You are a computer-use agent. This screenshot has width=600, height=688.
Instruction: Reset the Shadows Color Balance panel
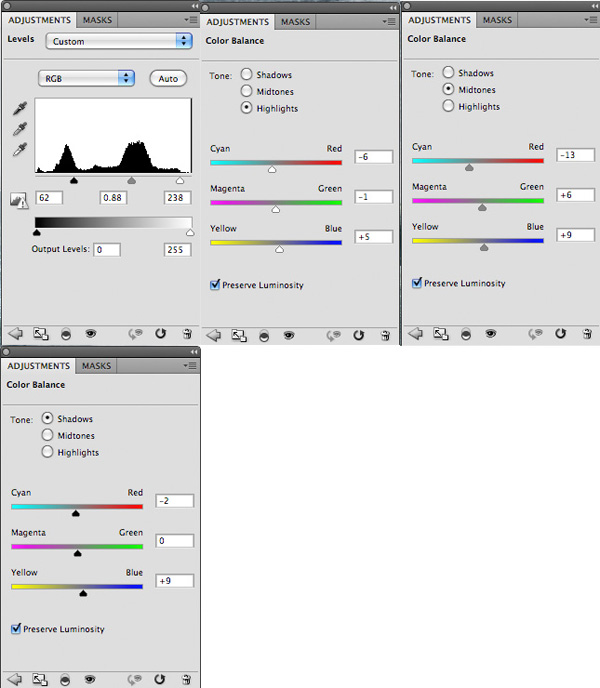point(160,679)
